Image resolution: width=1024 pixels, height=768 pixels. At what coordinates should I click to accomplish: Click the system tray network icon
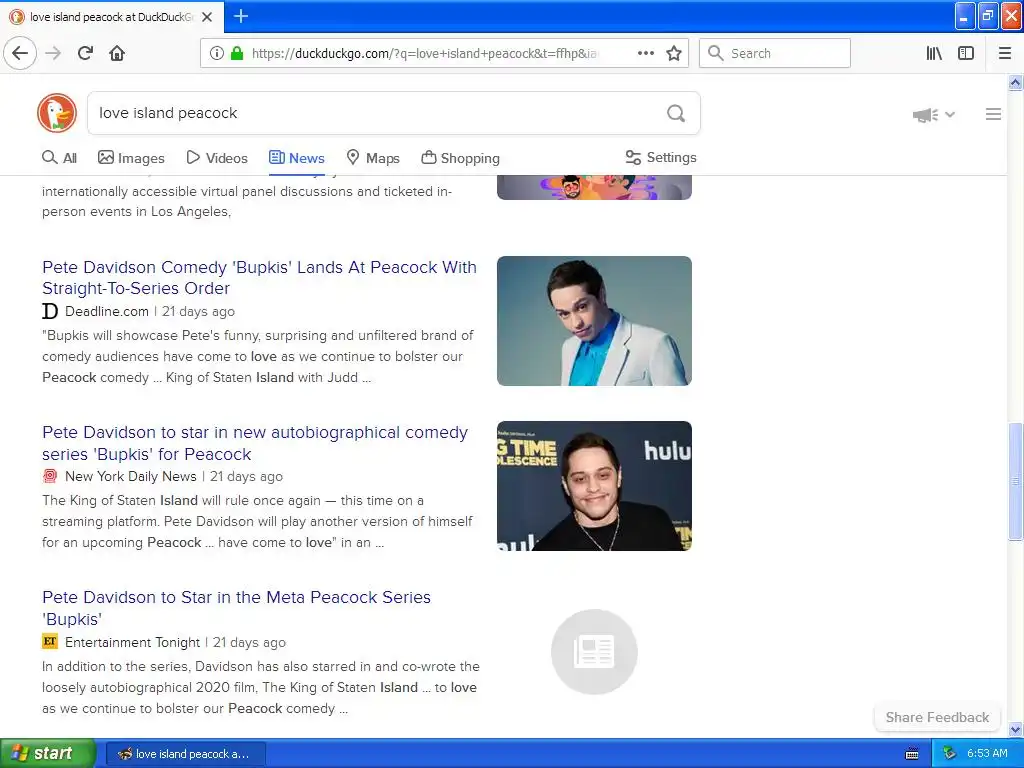[949, 754]
